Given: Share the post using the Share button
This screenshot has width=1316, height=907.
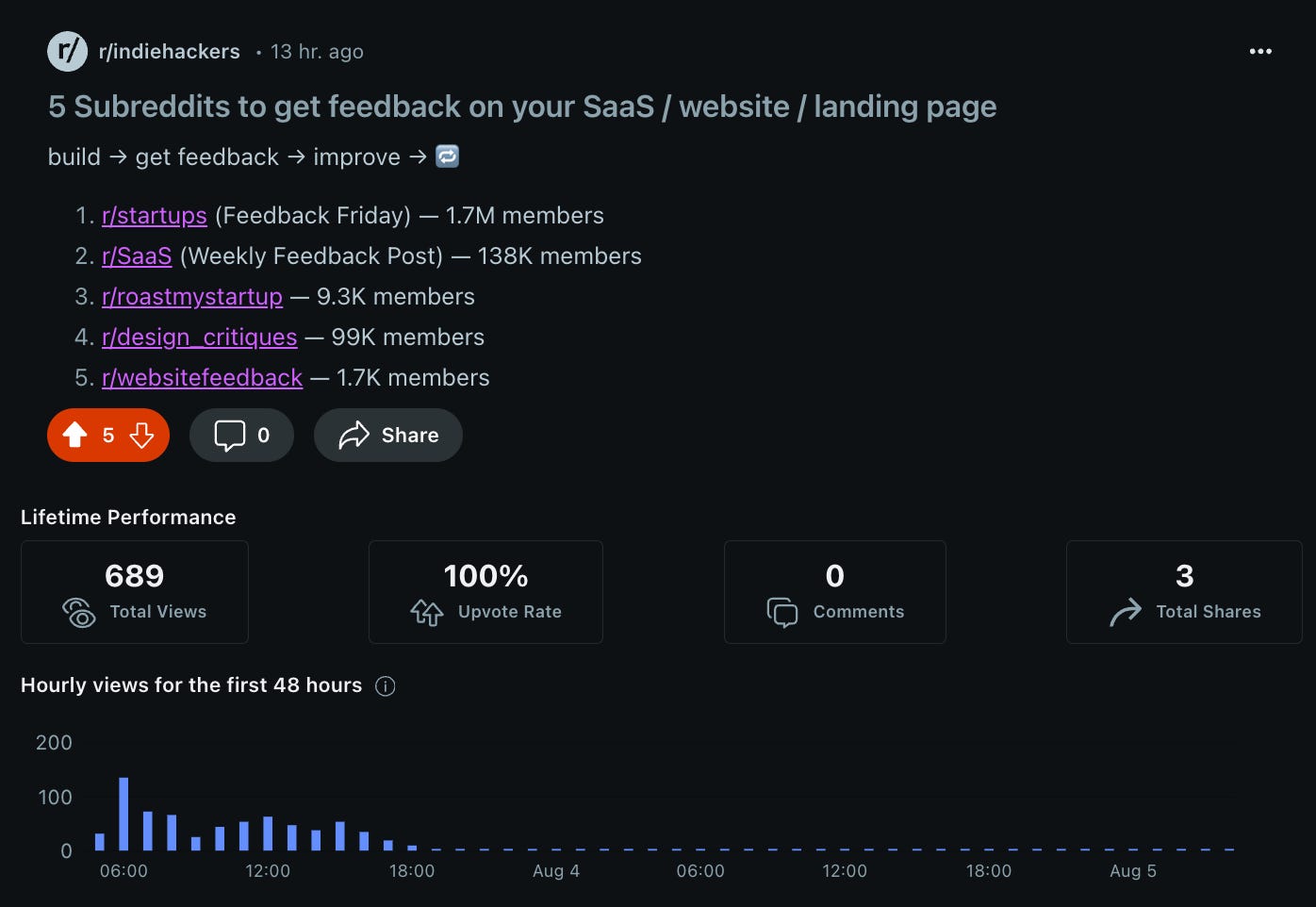Looking at the screenshot, I should [388, 435].
